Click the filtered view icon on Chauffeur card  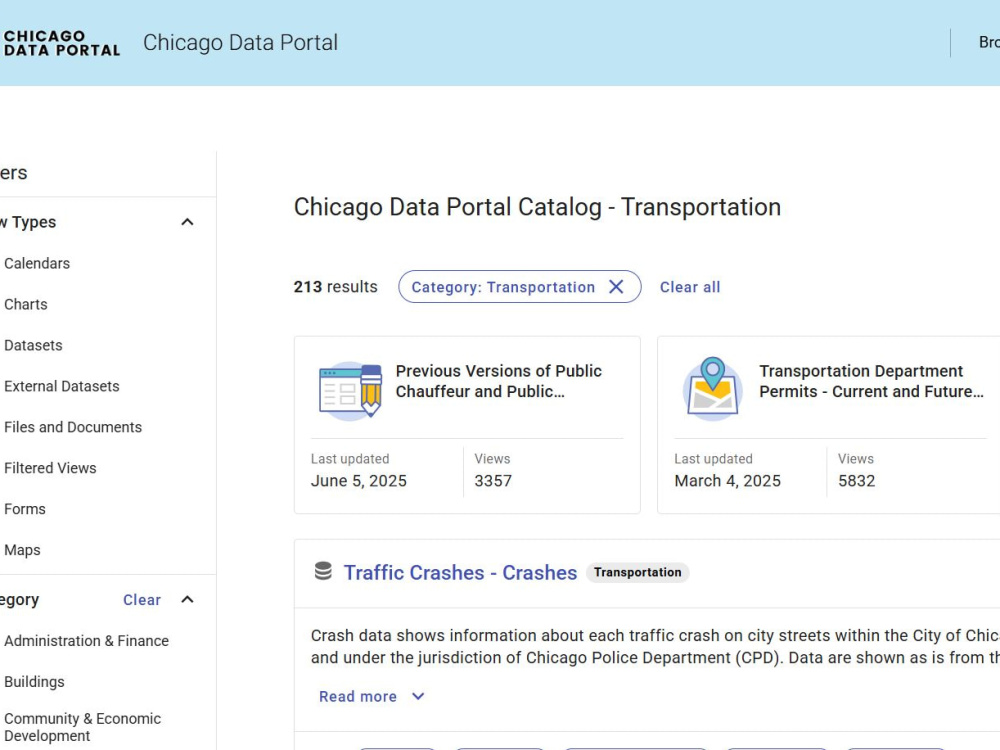tap(350, 390)
